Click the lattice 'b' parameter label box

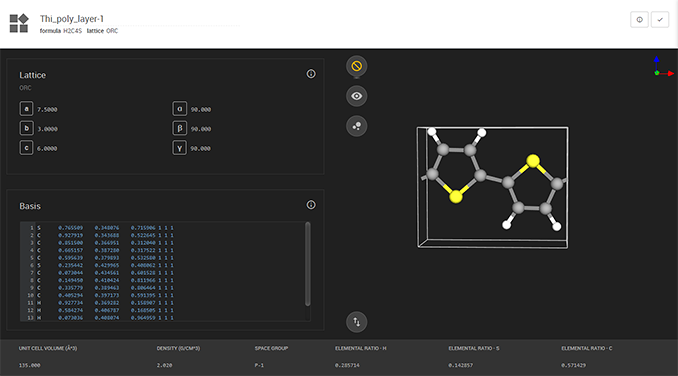point(26,128)
